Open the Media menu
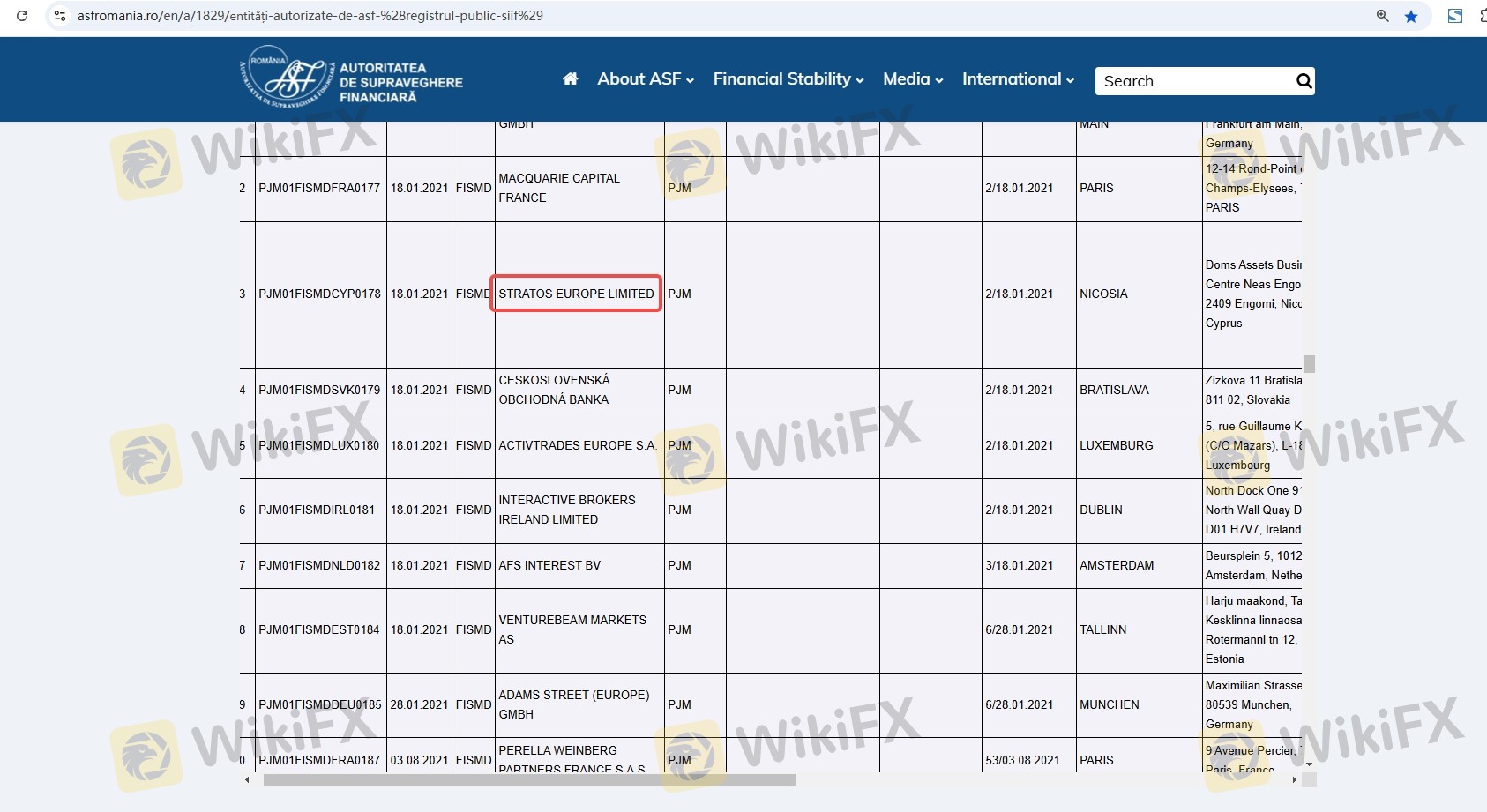 coord(912,79)
